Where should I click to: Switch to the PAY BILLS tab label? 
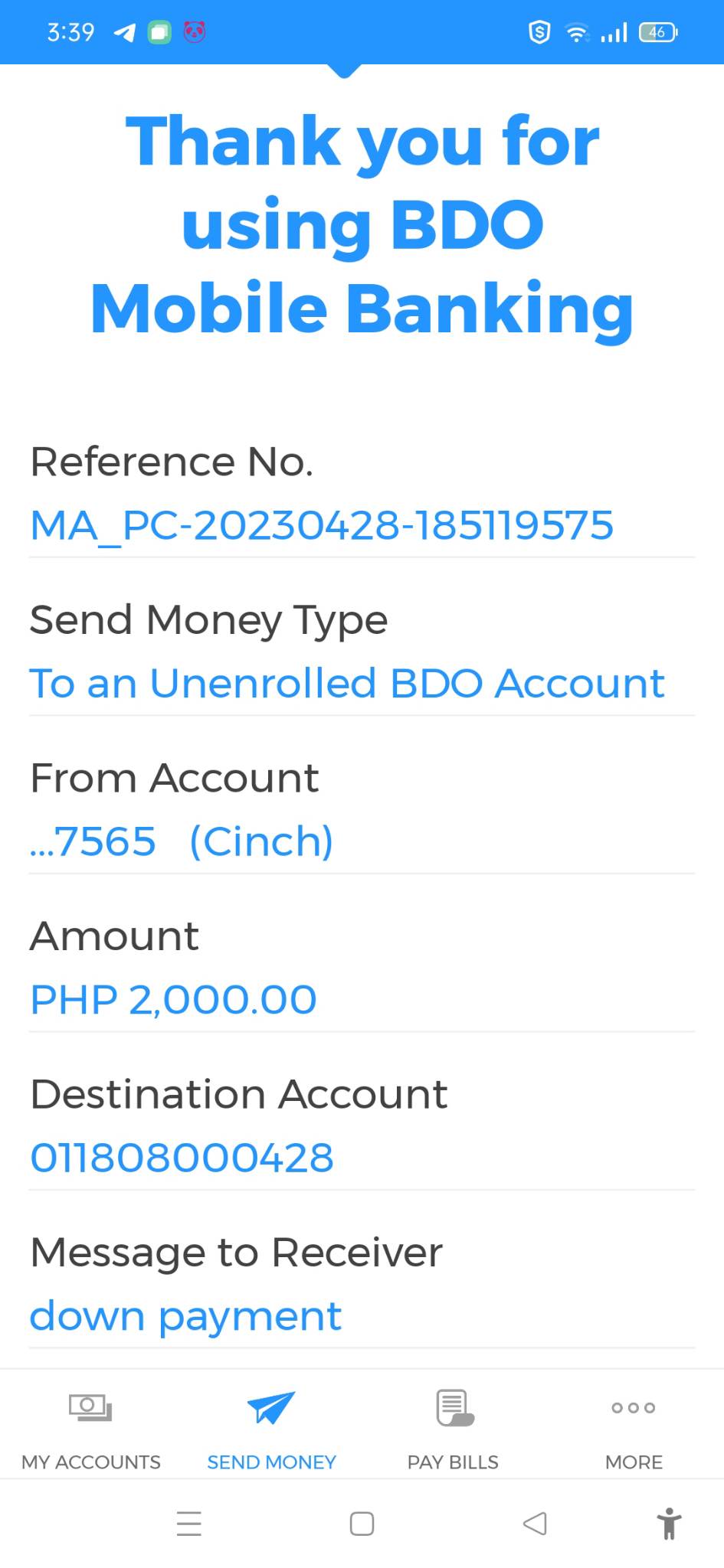point(453,1462)
